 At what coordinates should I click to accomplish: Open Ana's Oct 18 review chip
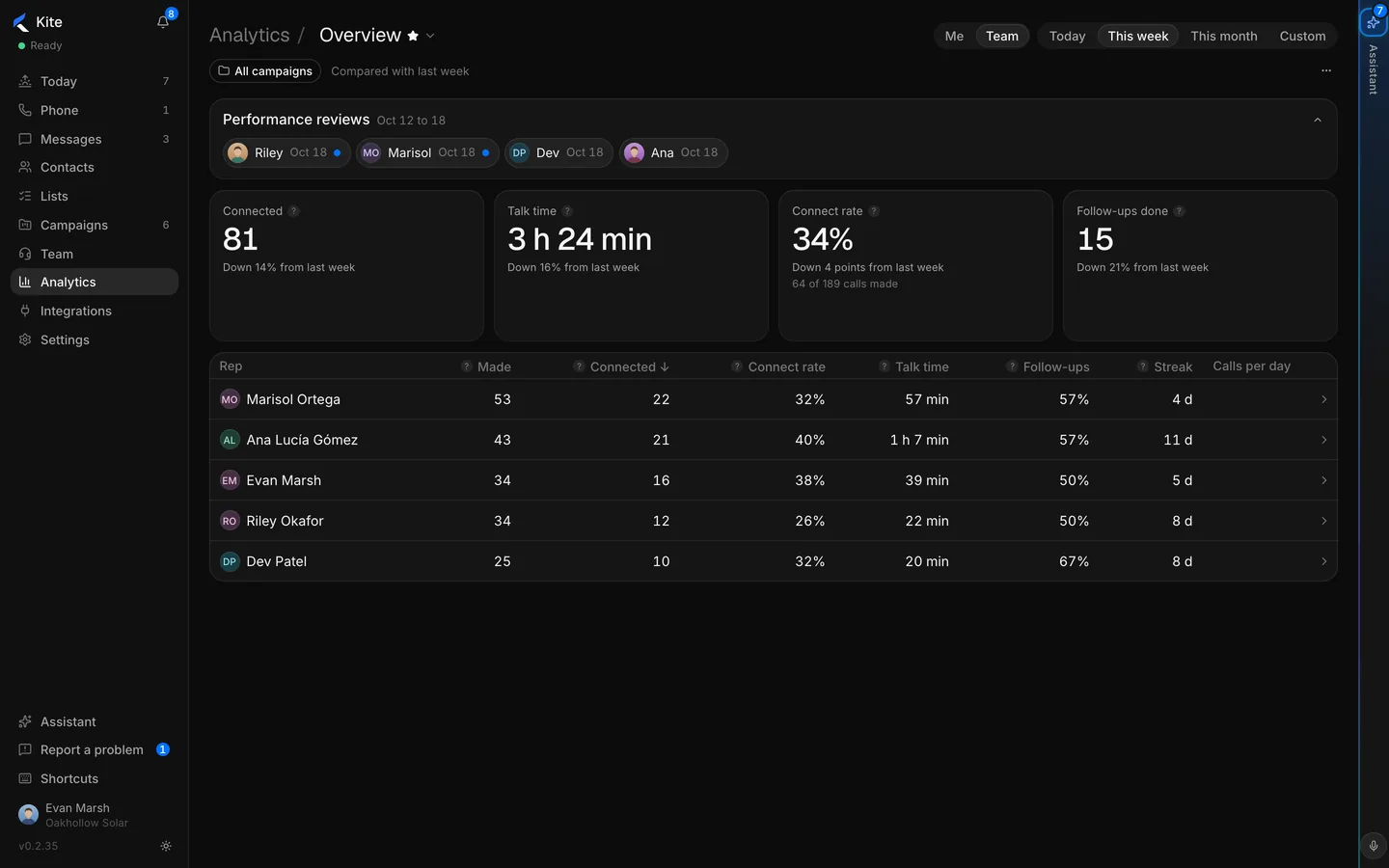tap(673, 152)
